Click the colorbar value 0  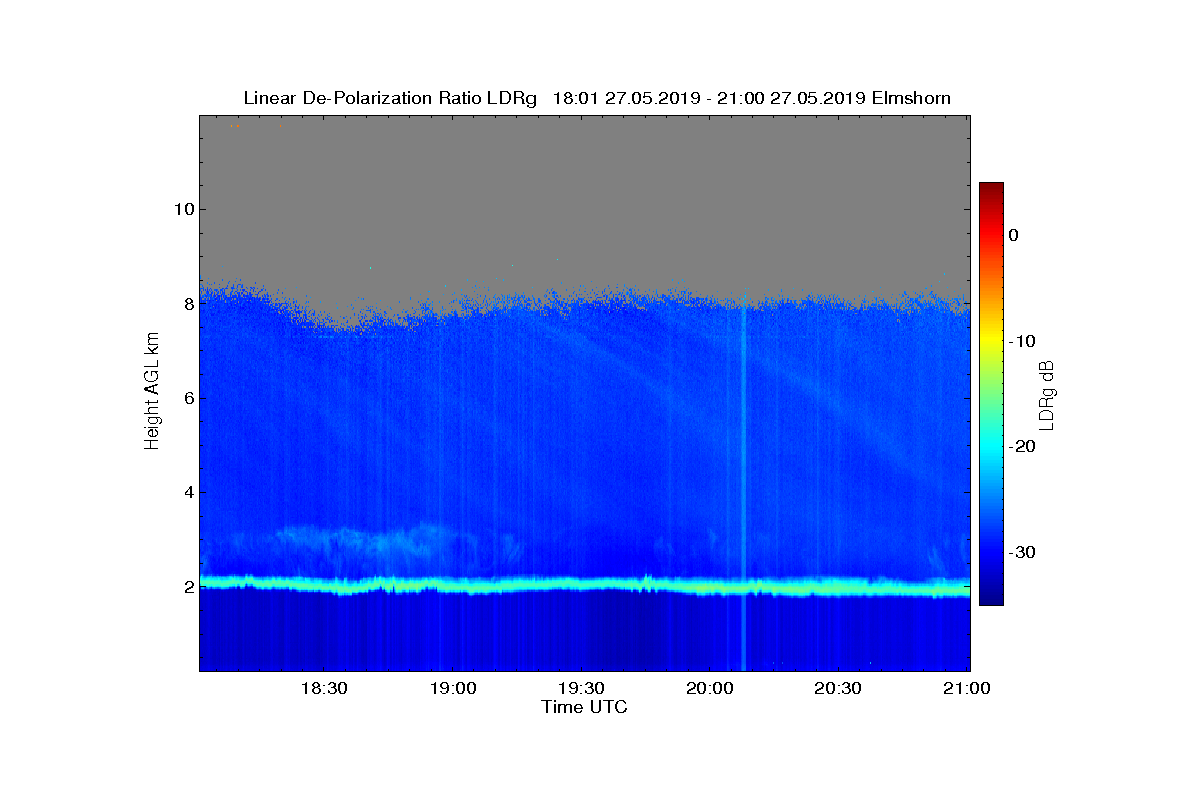1013,235
